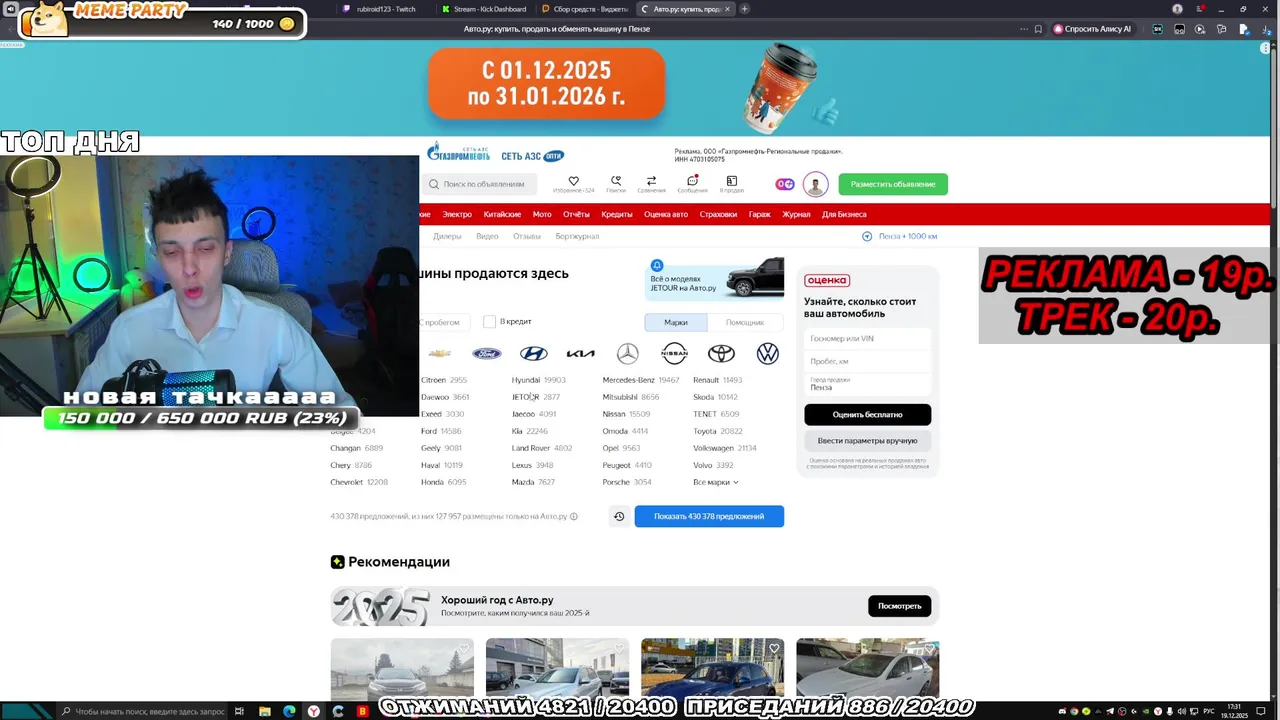Open Edge in the Windows taskbar
The image size is (1280, 720).
(289, 711)
